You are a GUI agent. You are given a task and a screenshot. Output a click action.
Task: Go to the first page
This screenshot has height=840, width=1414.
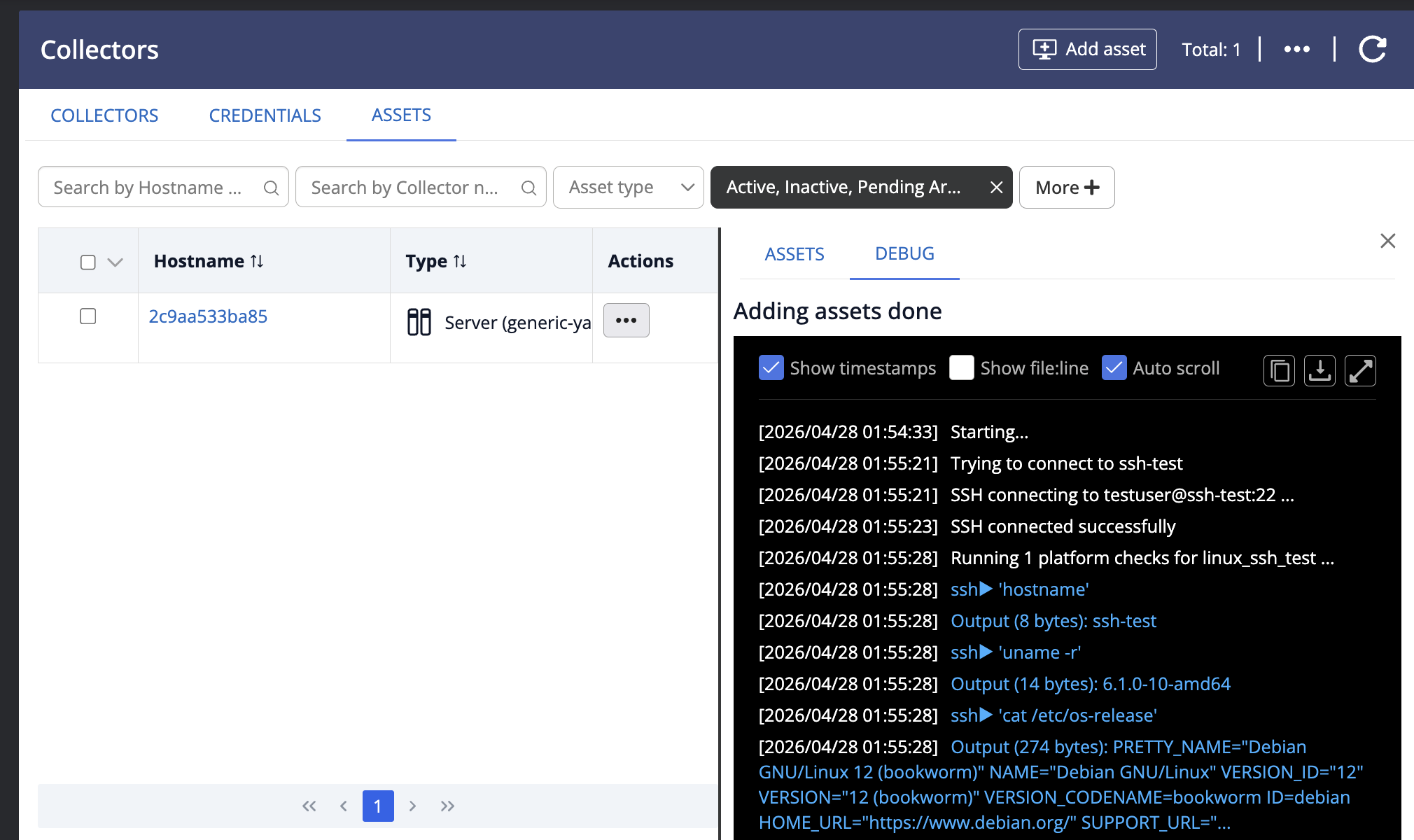(309, 806)
